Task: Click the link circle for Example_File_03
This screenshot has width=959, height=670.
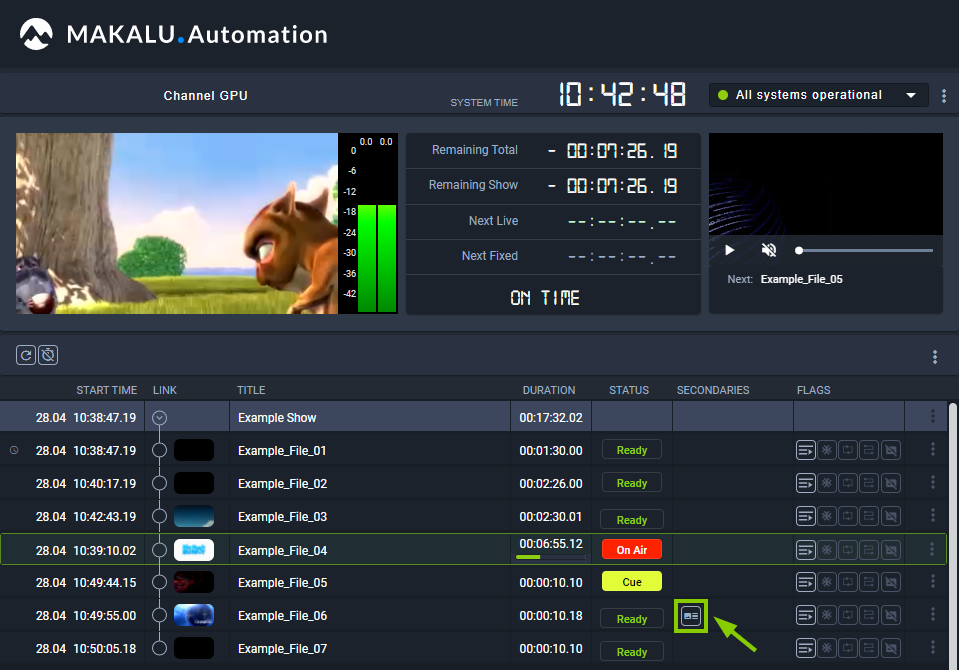Action: 160,516
